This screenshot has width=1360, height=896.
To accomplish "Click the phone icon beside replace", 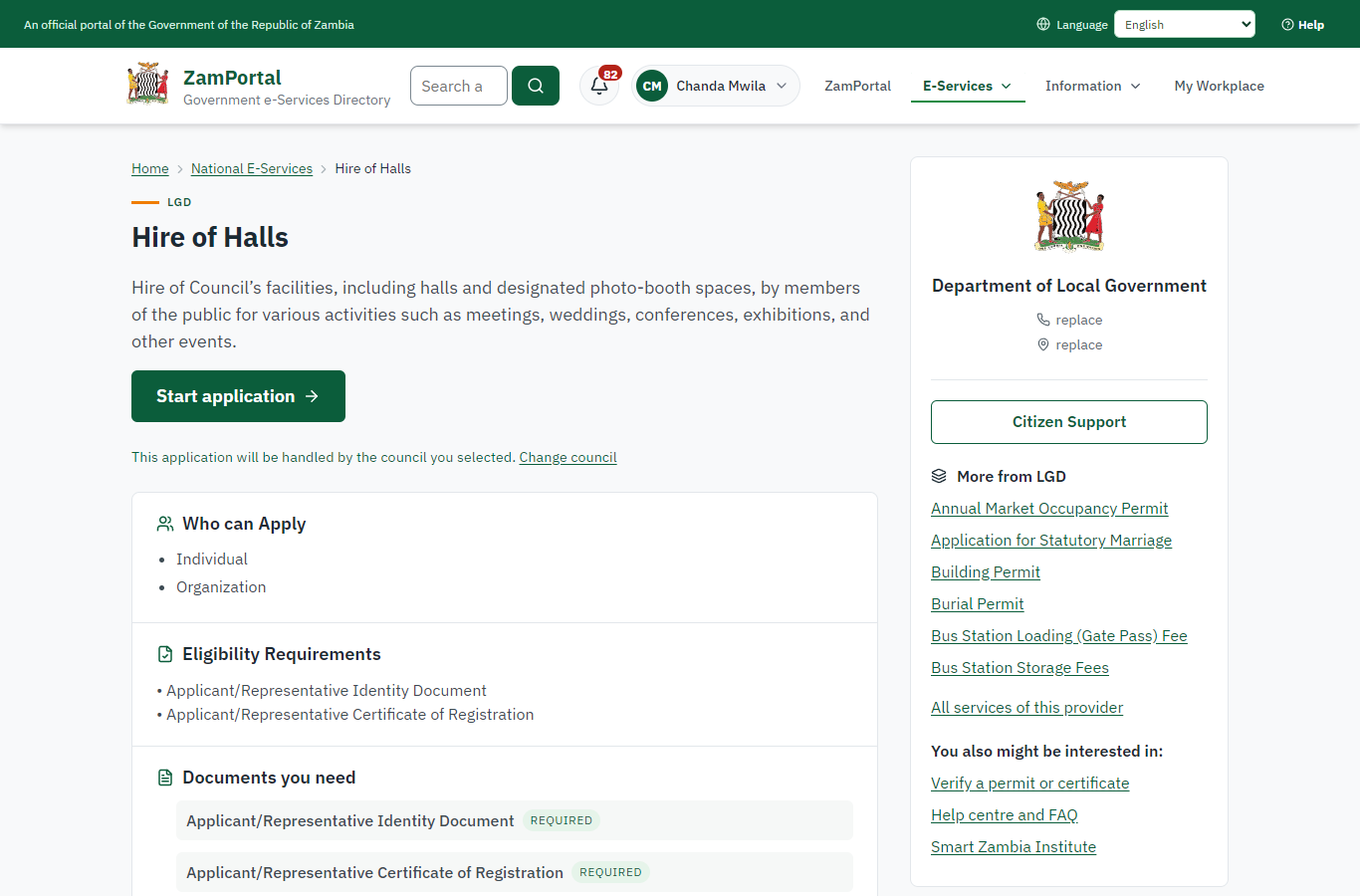I will 1043,320.
